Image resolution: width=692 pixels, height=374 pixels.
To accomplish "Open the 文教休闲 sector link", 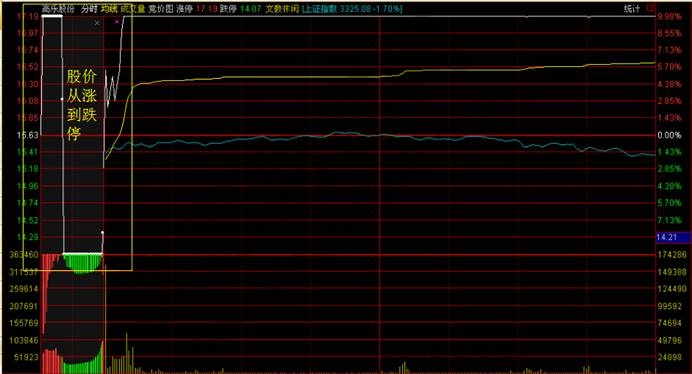I will [x=282, y=8].
